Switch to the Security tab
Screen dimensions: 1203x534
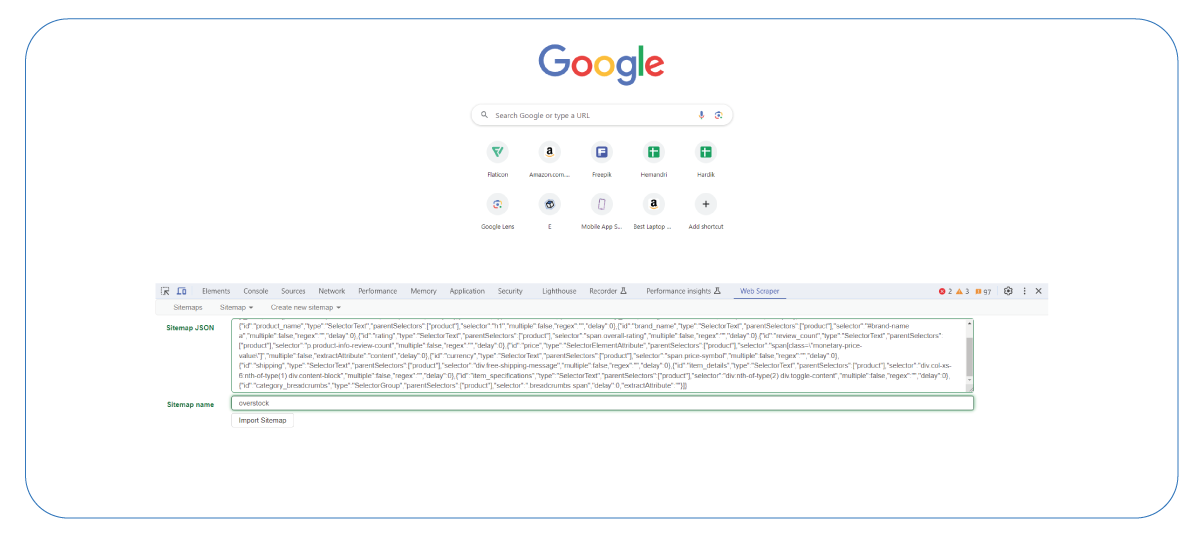pos(510,291)
